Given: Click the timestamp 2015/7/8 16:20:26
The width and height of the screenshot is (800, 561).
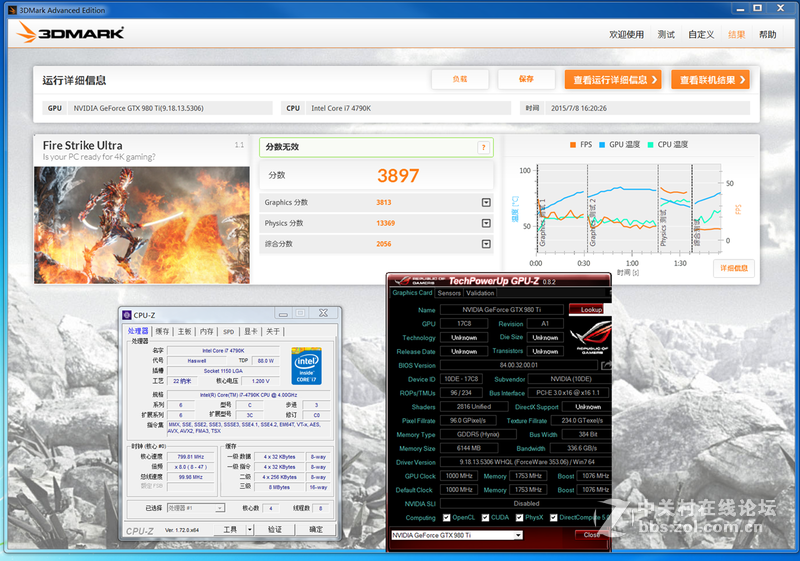Looking at the screenshot, I should pos(579,108).
